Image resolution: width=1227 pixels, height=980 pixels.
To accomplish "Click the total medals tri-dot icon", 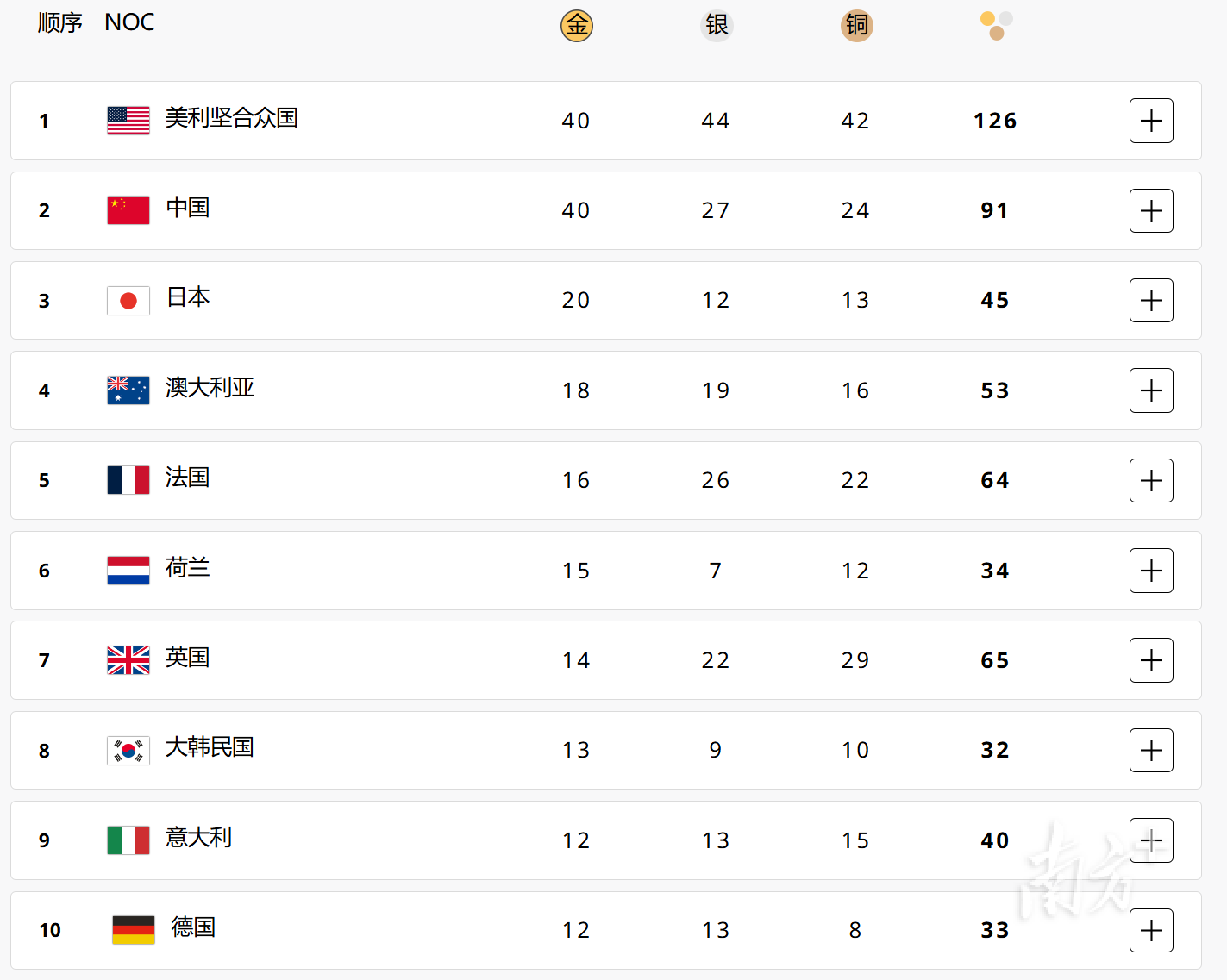I will 996,26.
